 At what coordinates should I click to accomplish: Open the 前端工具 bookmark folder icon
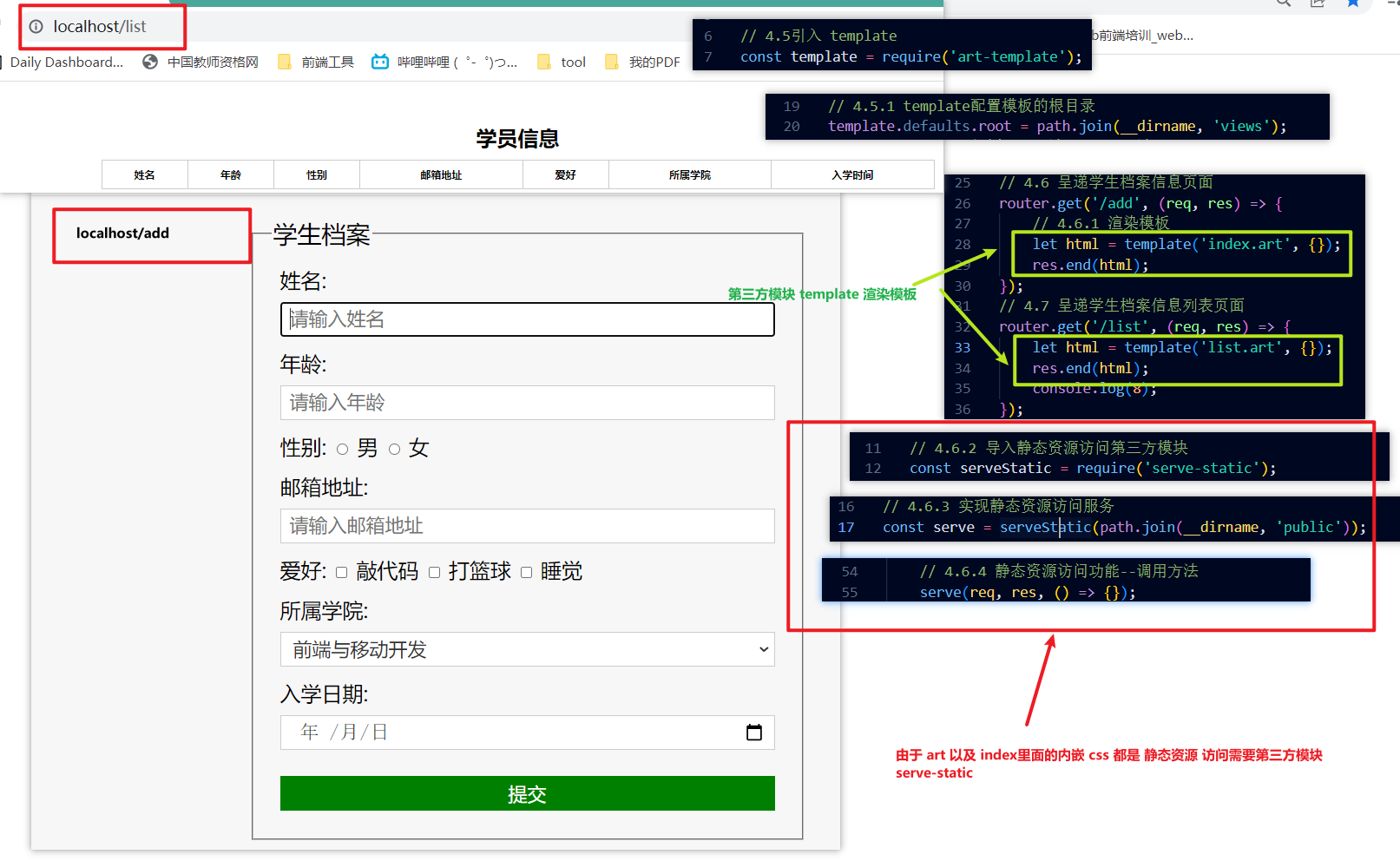coord(284,62)
